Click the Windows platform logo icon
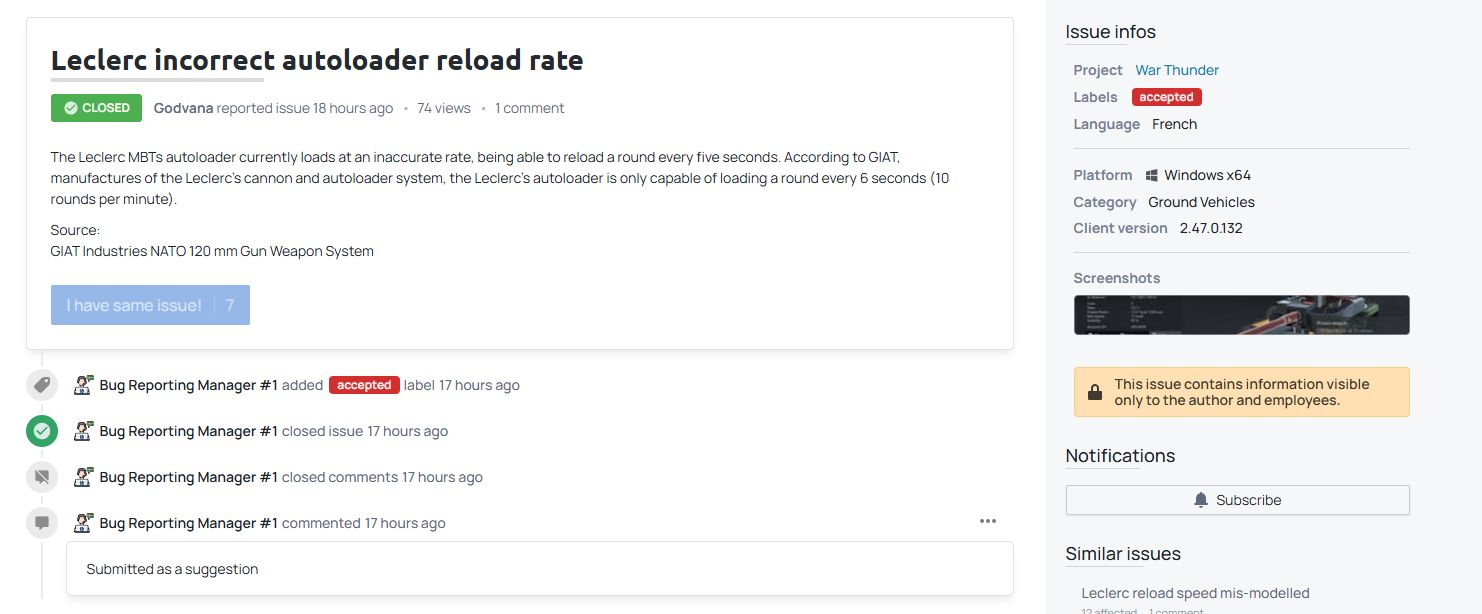 click(x=1152, y=176)
